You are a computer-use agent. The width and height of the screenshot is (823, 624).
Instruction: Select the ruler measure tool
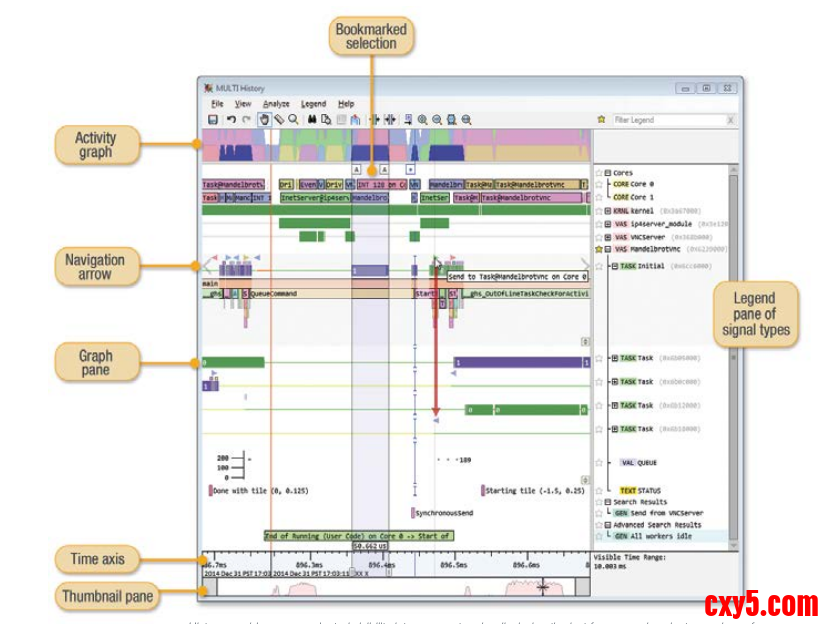tap(279, 120)
